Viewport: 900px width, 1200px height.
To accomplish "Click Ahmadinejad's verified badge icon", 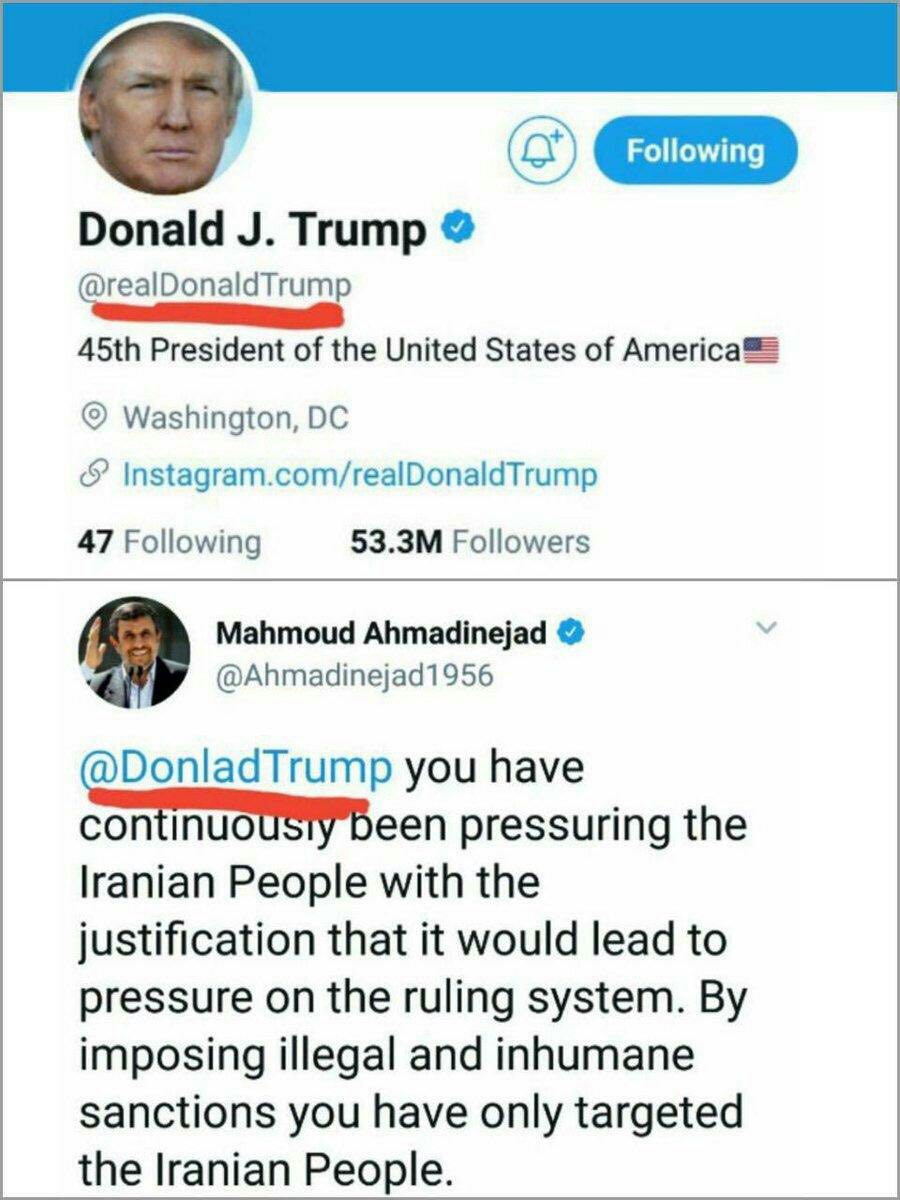I will tap(571, 633).
